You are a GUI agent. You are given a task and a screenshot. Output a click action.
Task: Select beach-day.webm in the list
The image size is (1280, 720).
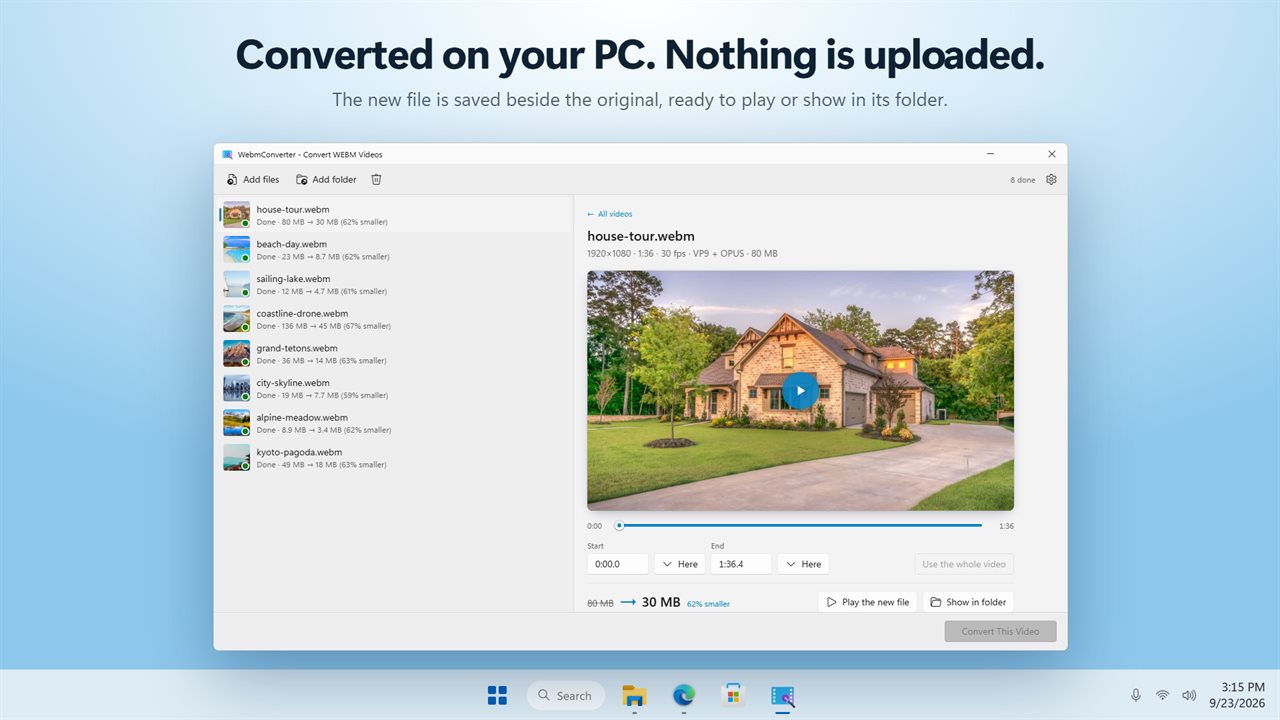click(395, 250)
